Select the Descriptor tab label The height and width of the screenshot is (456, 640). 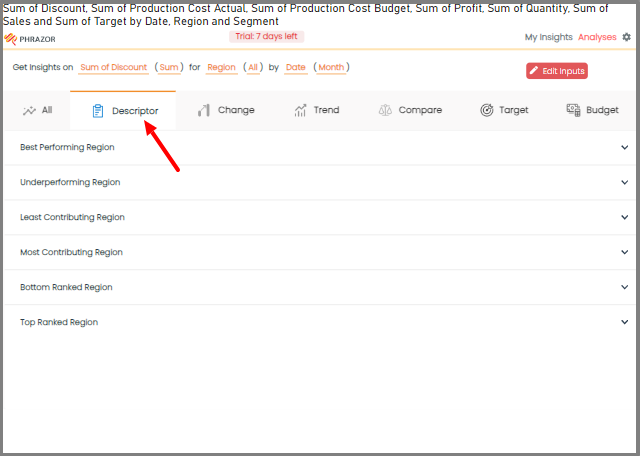coord(135,111)
